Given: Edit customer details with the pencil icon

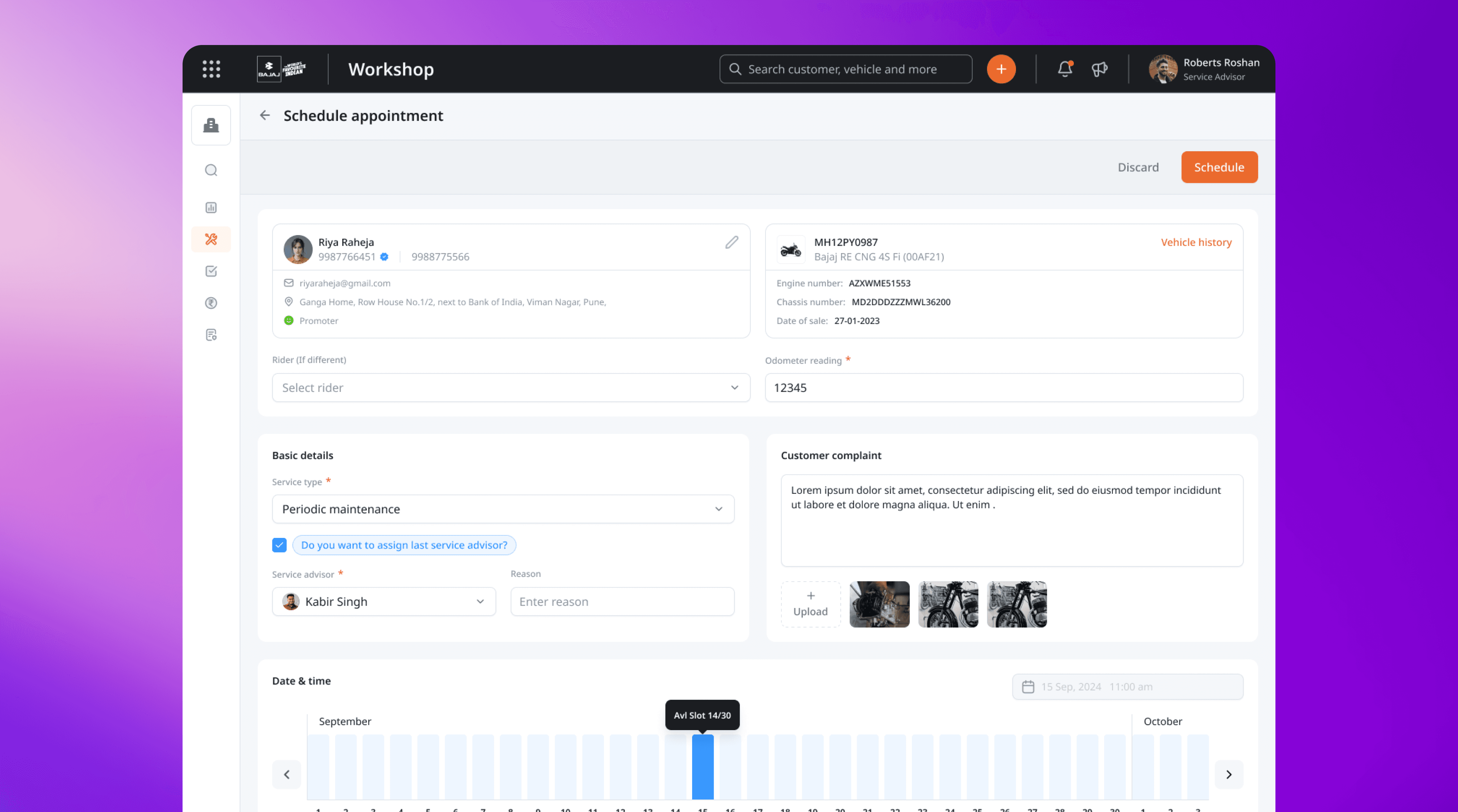Looking at the screenshot, I should click(731, 242).
